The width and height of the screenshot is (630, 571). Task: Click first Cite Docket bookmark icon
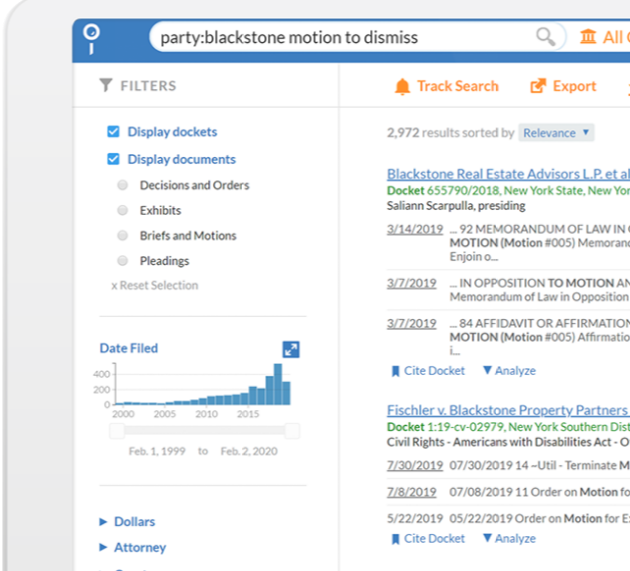[395, 371]
